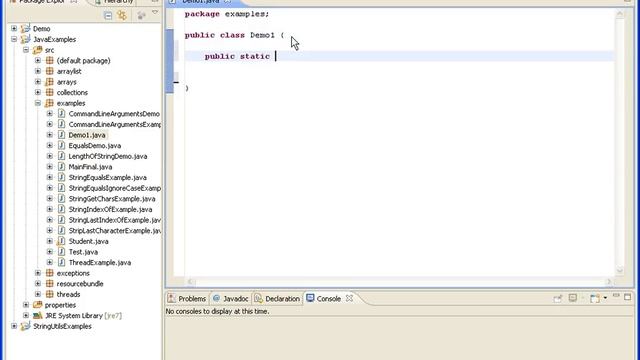Screen dimensions: 640x360
Task: Open Console dropdown arrow in console toolbar
Action: 605,298
